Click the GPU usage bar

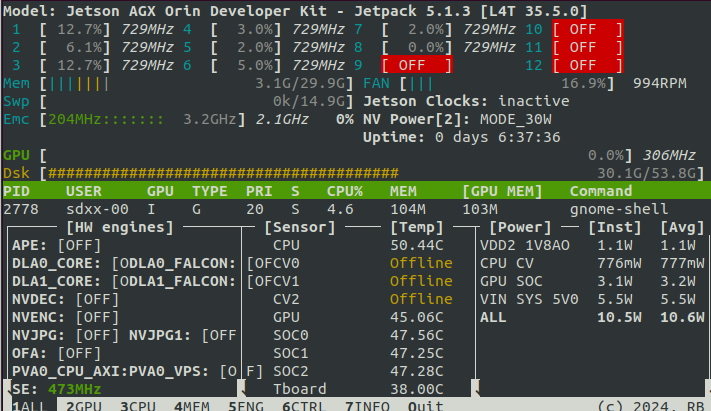[336, 155]
